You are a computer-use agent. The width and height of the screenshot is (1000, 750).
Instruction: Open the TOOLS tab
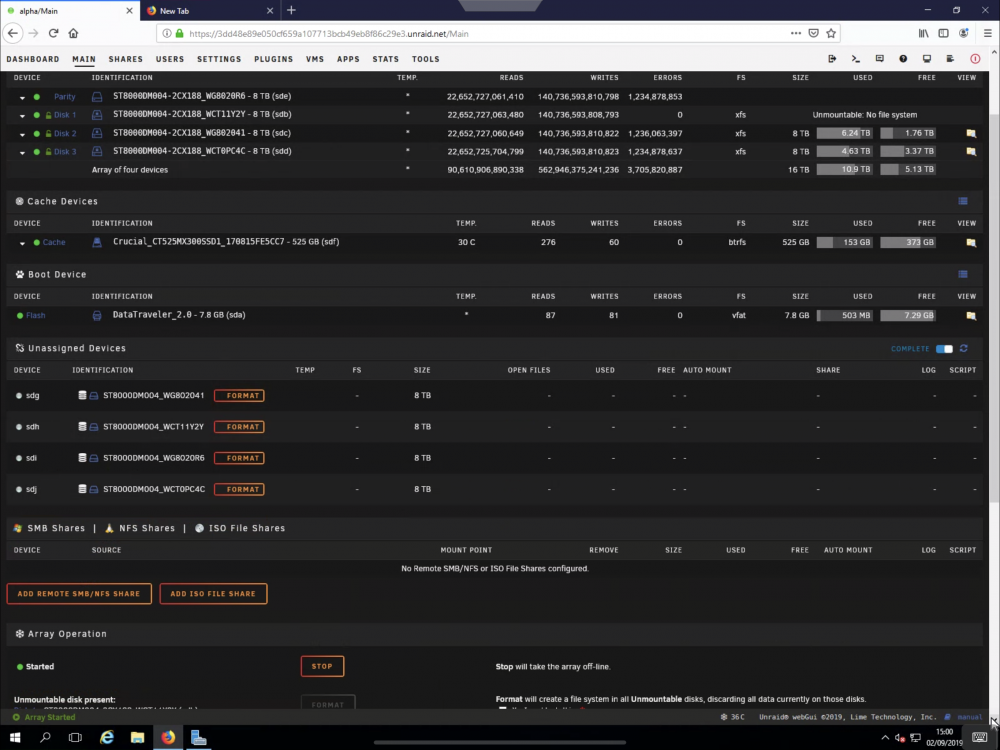[x=425, y=59]
